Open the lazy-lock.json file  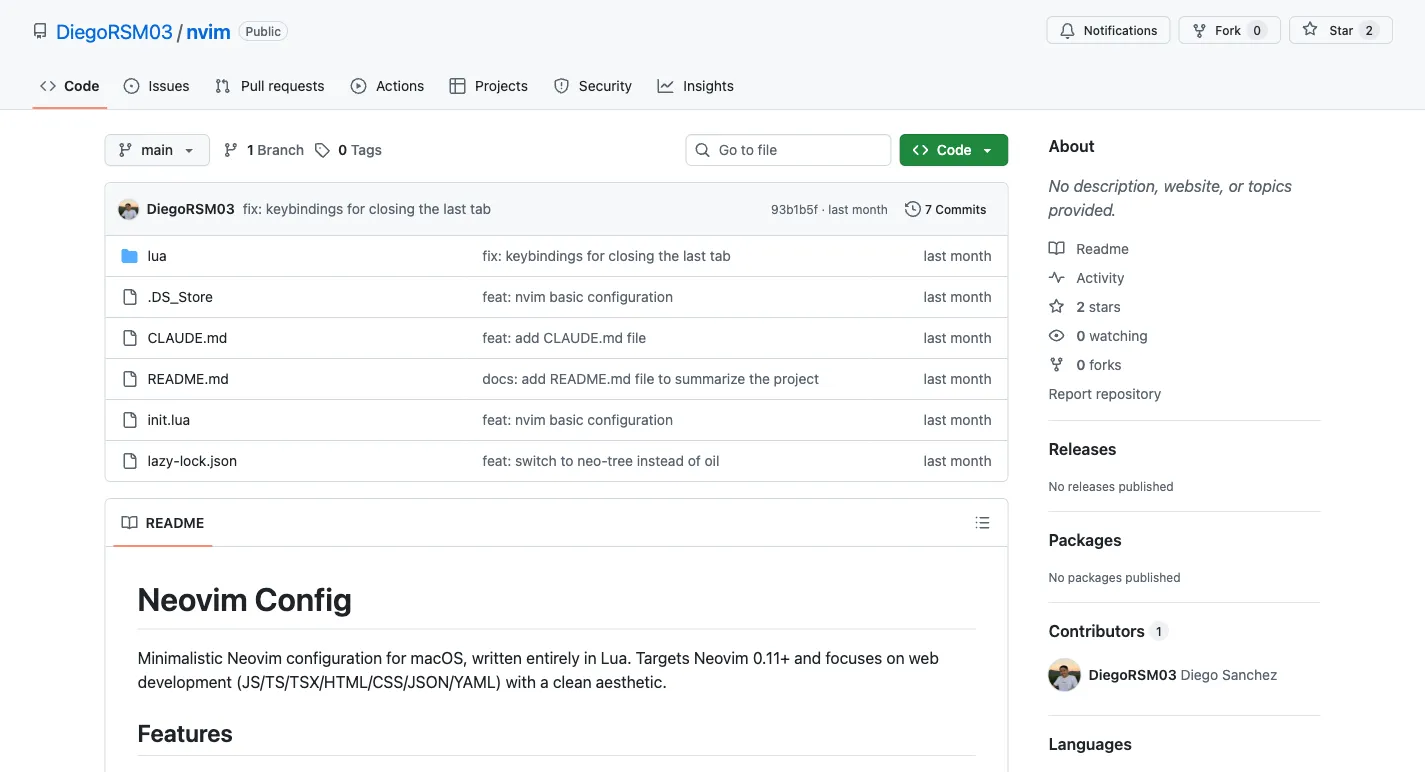pos(192,461)
